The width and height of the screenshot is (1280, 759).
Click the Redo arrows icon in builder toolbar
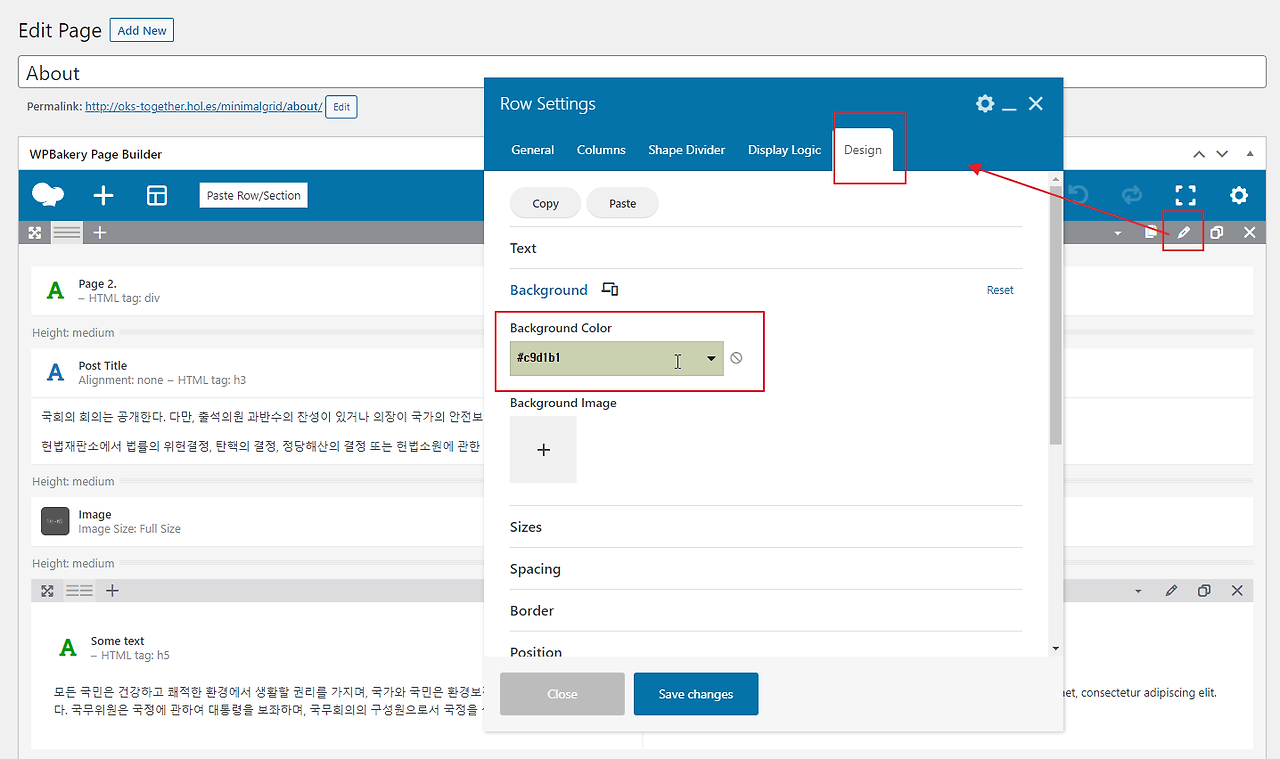tap(1132, 195)
